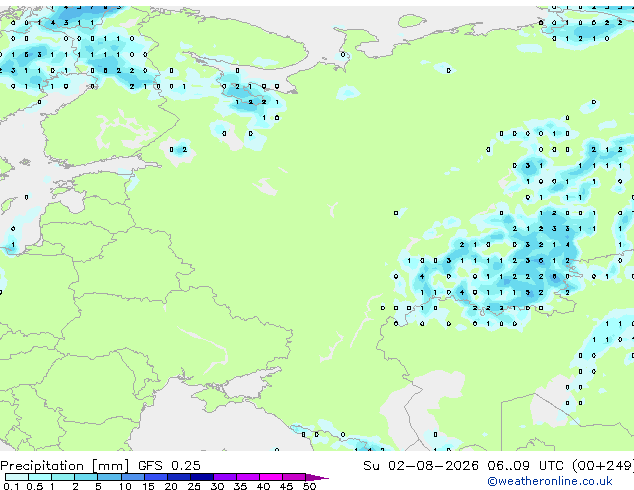Click the '0.5' legend scale label

35,486
